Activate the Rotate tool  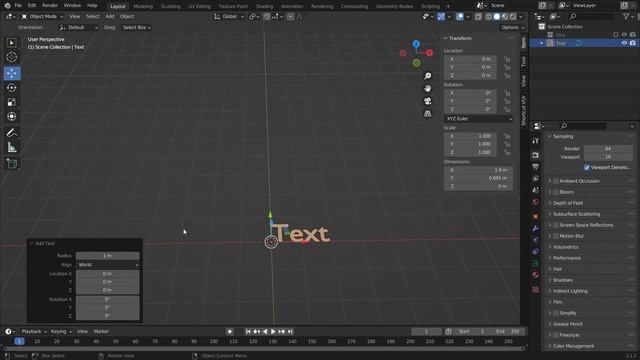pyautogui.click(x=12, y=88)
